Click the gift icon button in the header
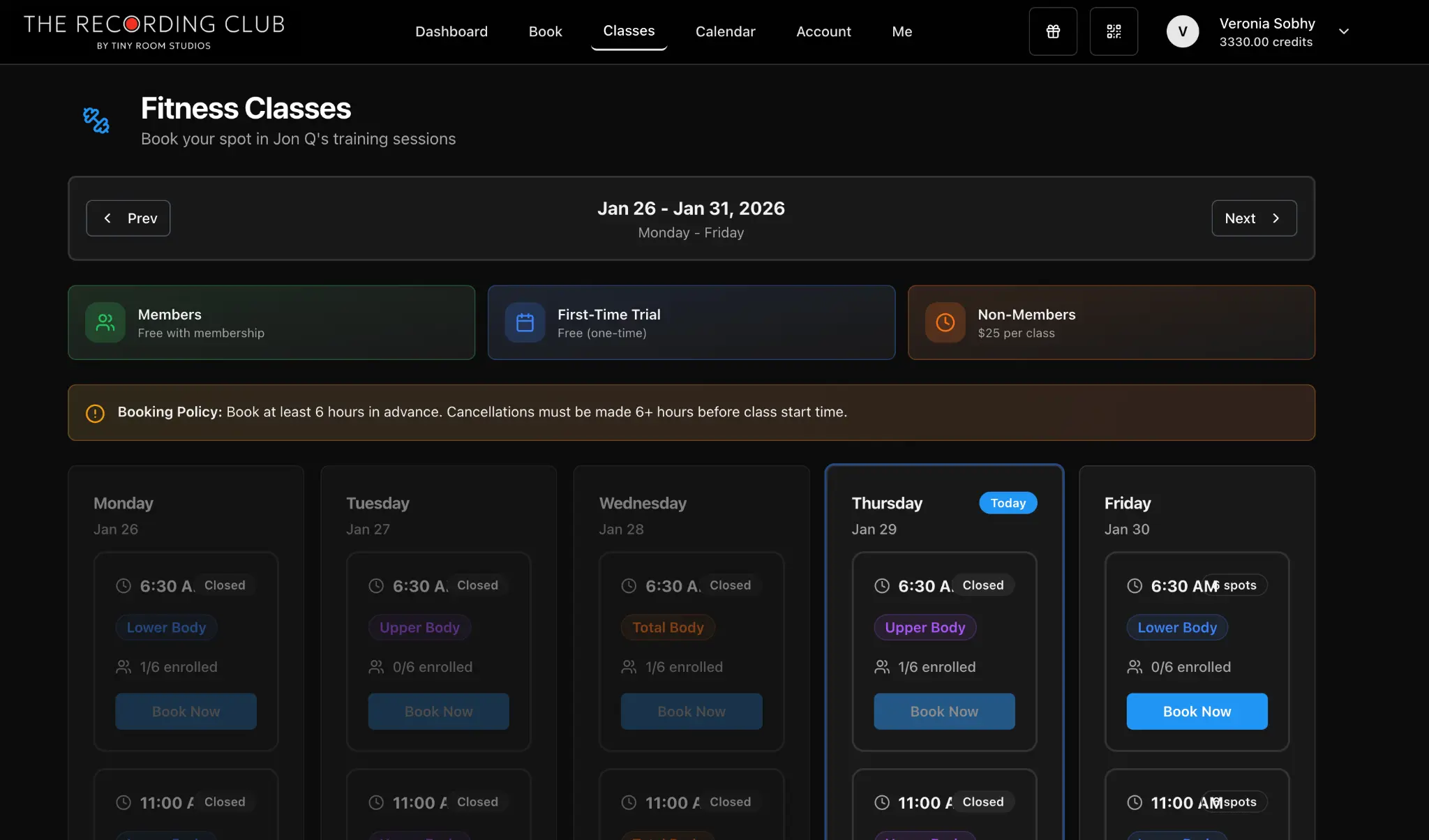The image size is (1429, 840). coord(1053,31)
